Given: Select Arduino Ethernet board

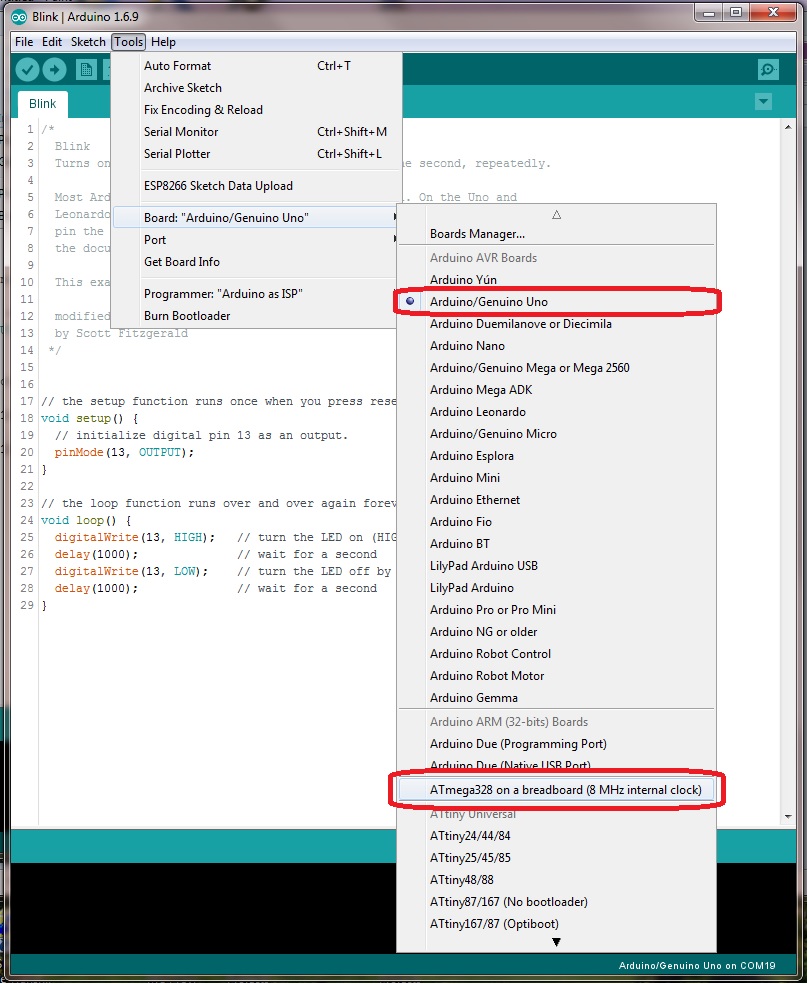Looking at the screenshot, I should (x=557, y=500).
